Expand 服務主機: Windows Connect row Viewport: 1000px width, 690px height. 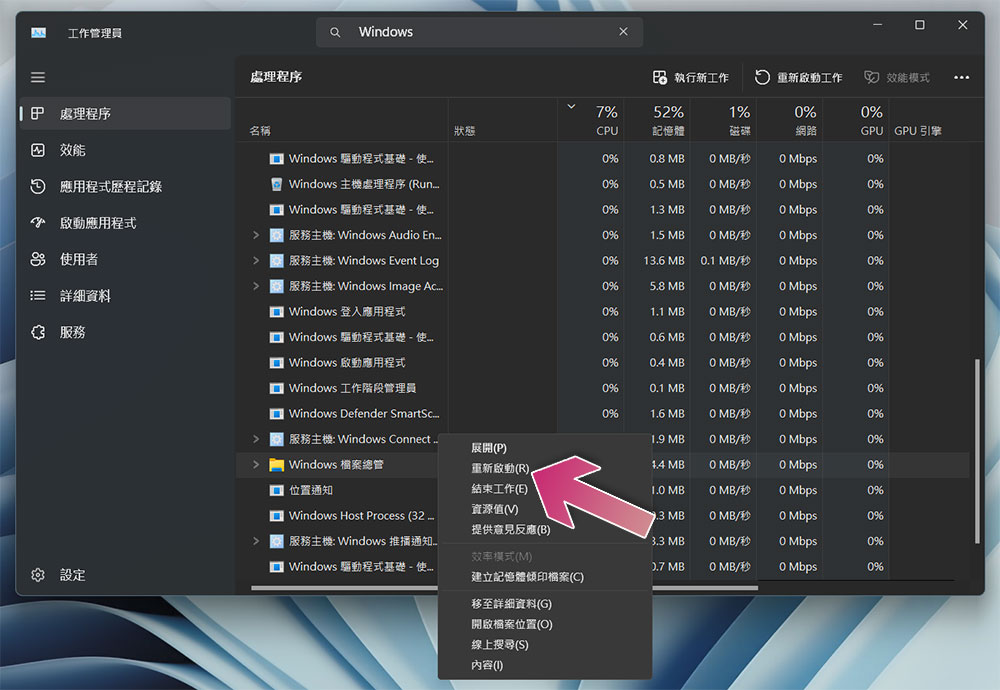(x=256, y=439)
